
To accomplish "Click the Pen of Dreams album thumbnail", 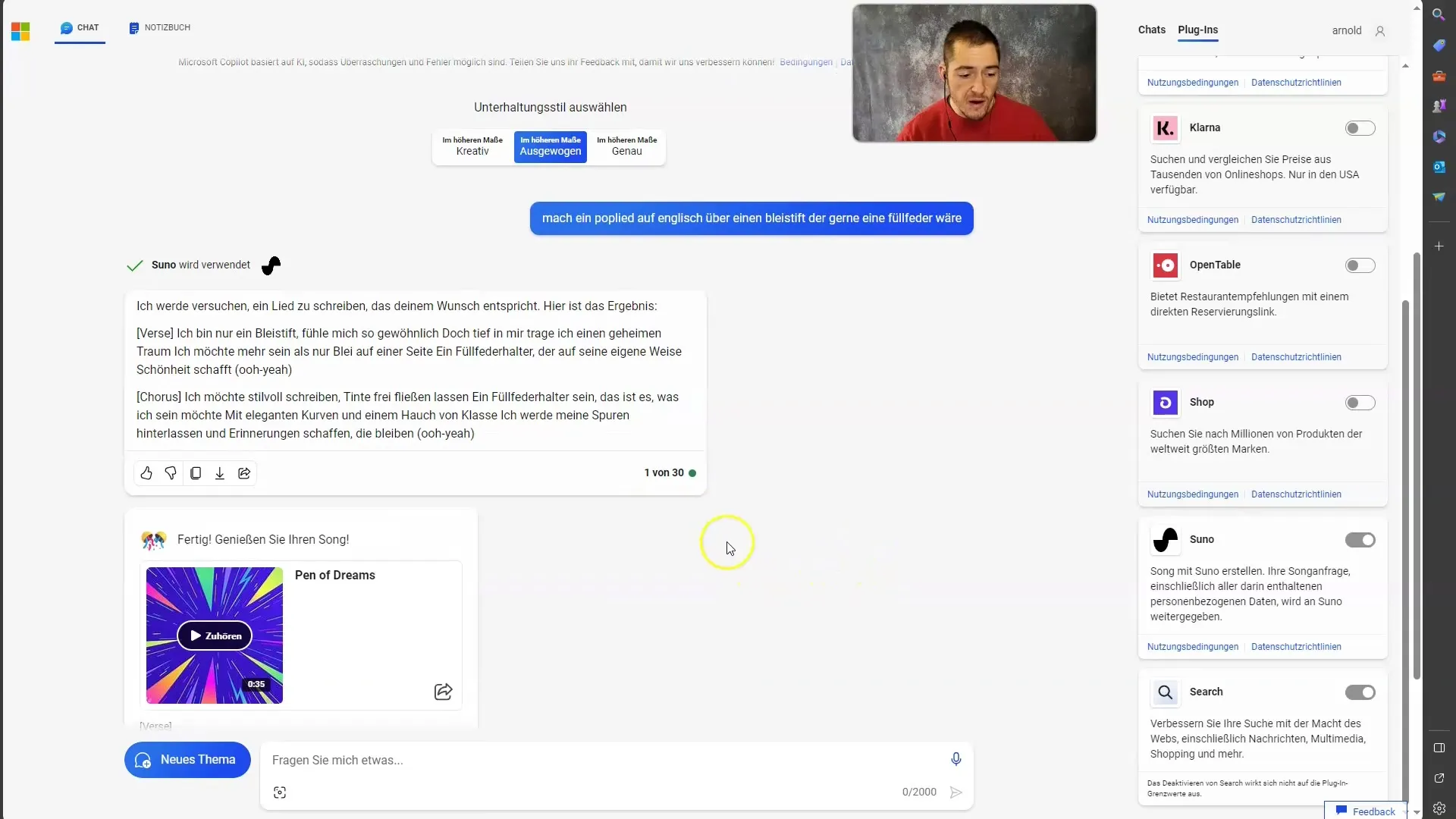I will [x=214, y=635].
